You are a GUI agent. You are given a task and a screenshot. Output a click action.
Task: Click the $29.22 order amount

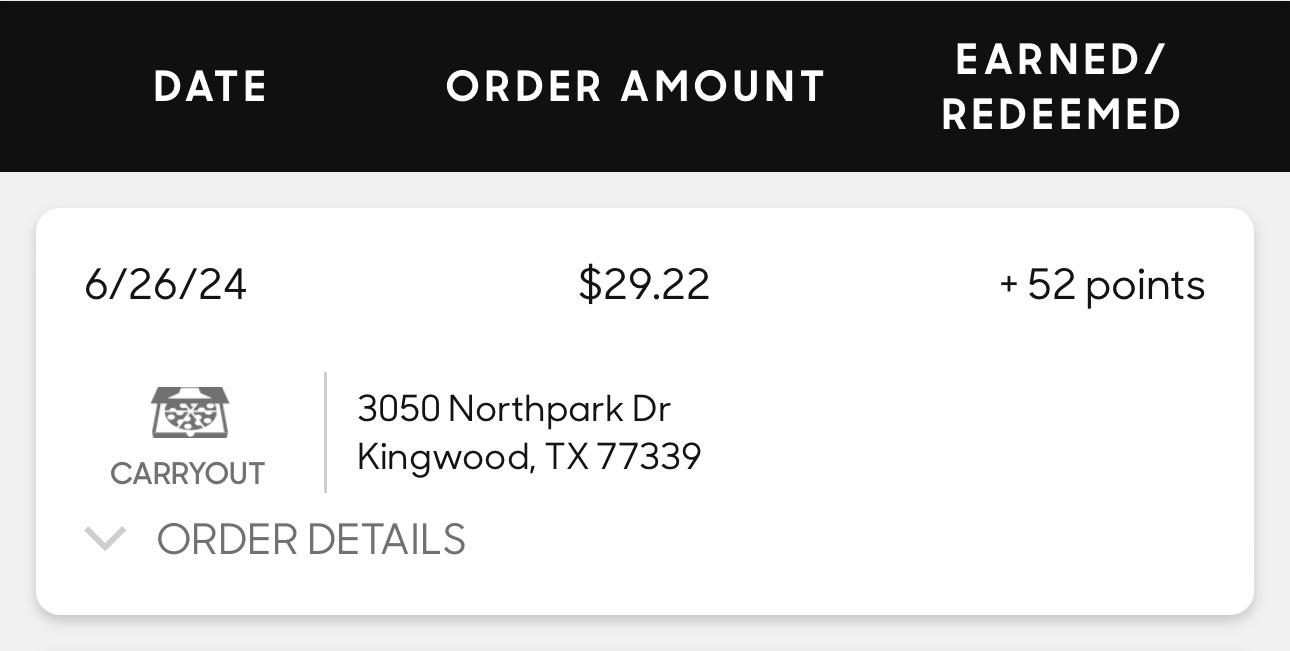click(644, 286)
